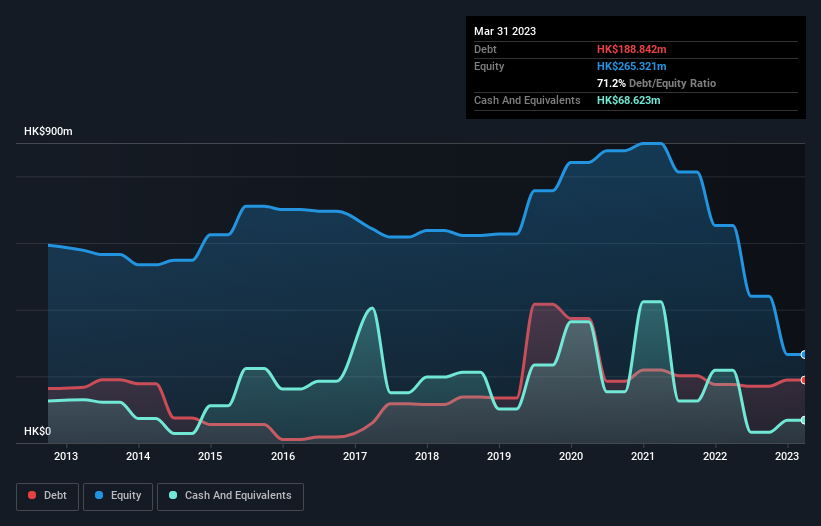Click the teal Cash legend dot

(173, 495)
